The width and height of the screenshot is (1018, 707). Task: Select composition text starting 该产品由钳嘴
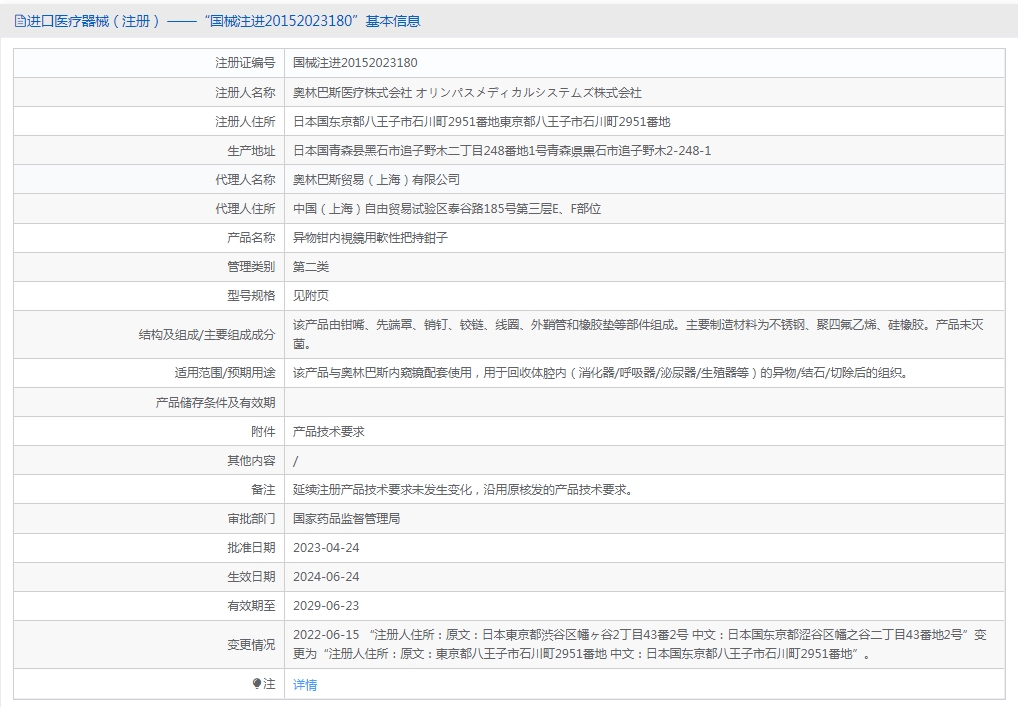click(638, 334)
